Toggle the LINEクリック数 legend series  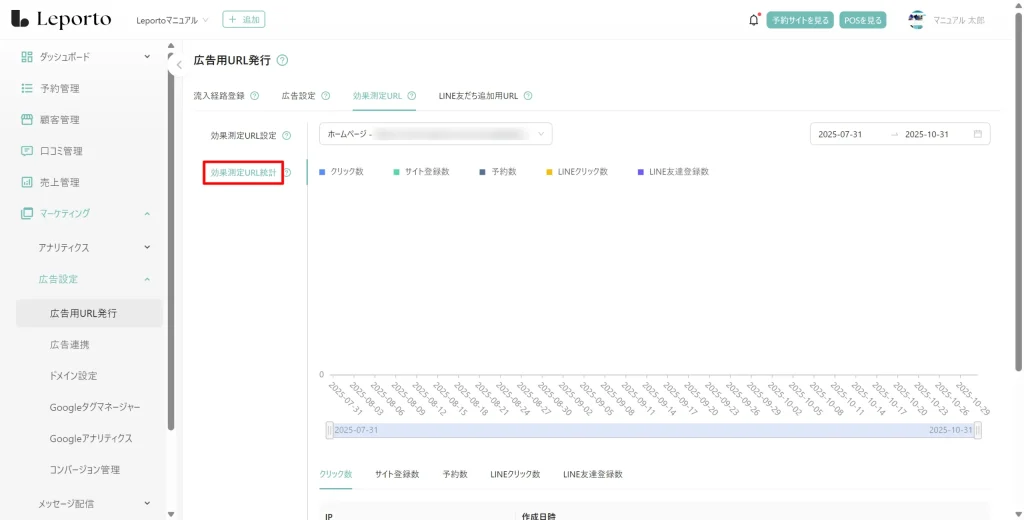576,172
